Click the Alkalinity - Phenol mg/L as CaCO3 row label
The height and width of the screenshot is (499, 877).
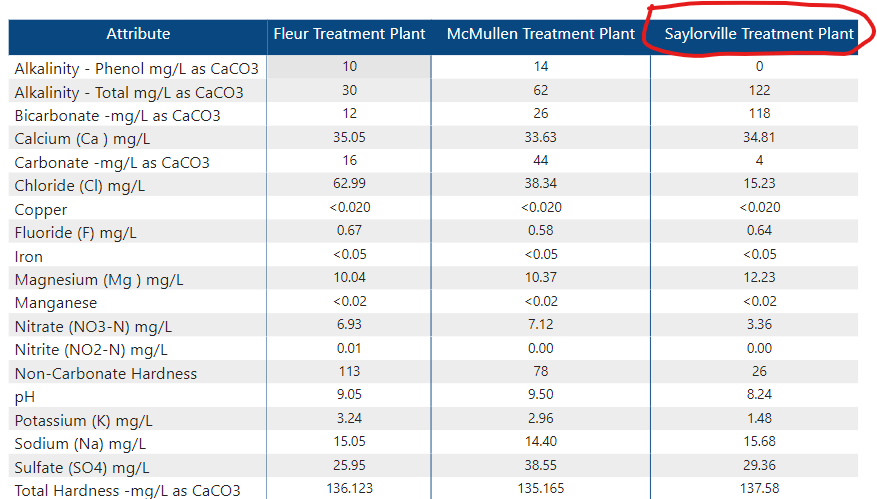point(136,69)
